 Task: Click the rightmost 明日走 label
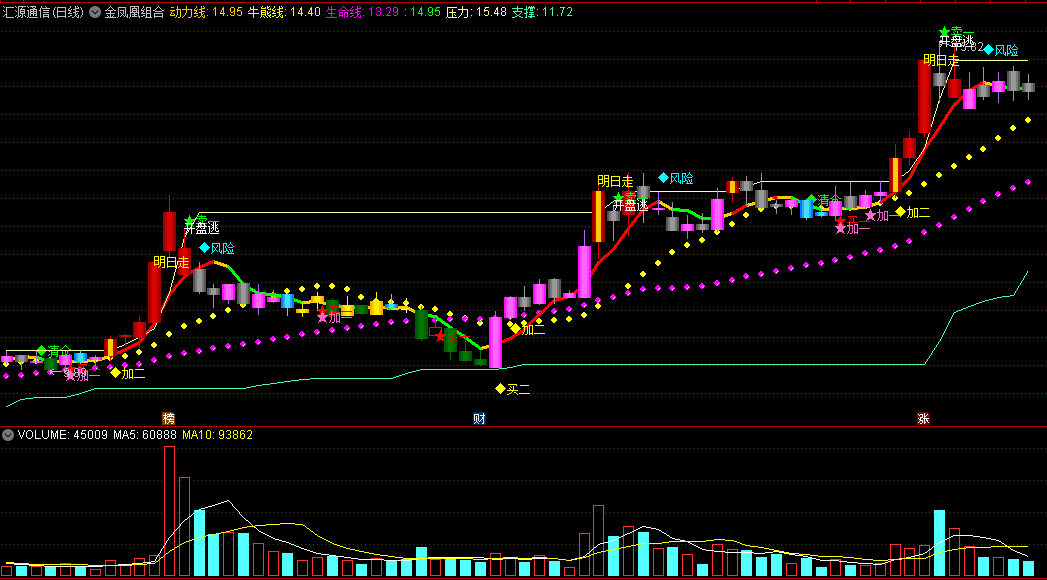[941, 60]
